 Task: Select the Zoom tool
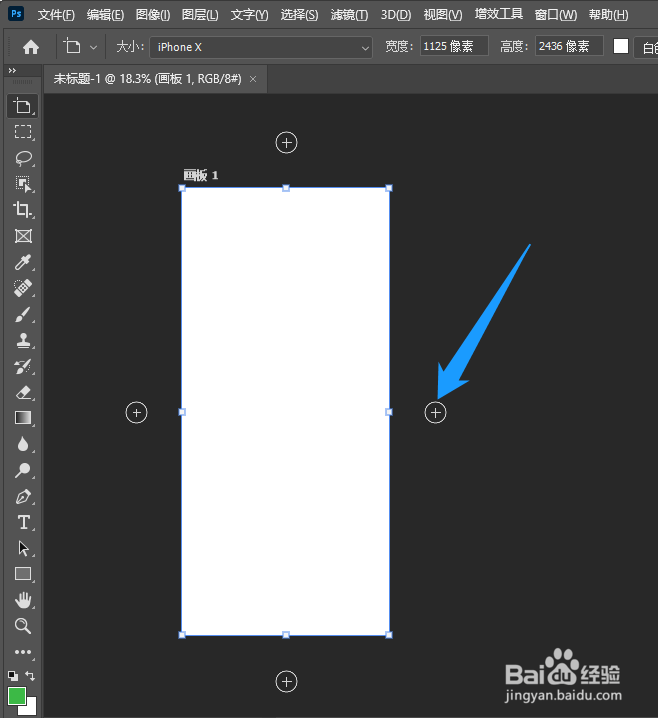[22, 626]
